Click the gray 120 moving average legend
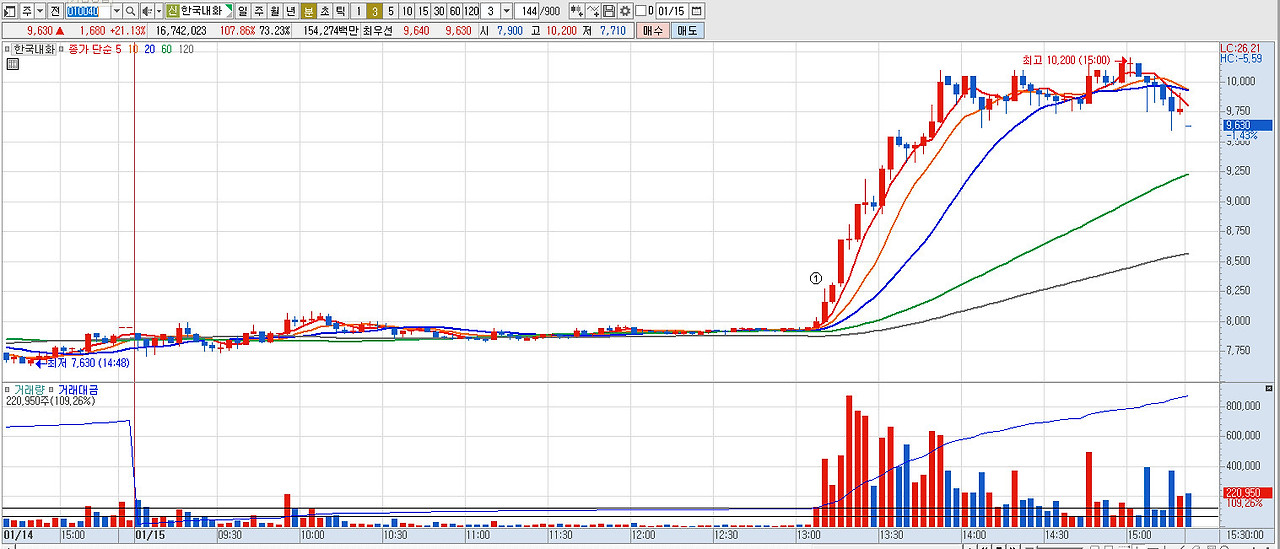Screen dimensions: 1280x549 pos(186,49)
